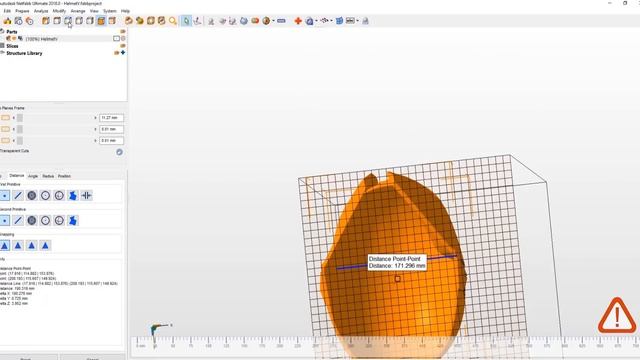The image size is (640, 360).
Task: Select the magnifier zoom tool
Action: [x=173, y=21]
